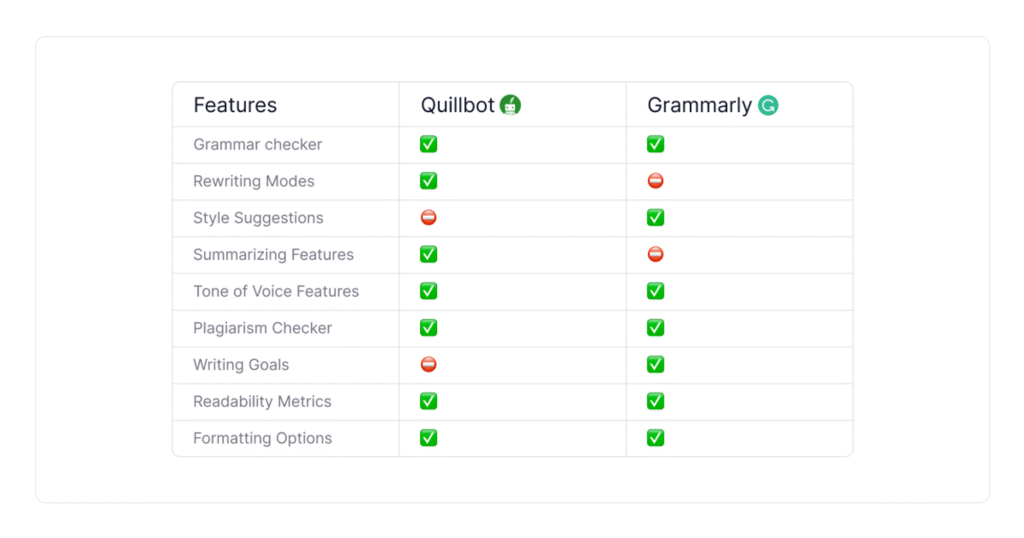This screenshot has width=1024, height=538.
Task: Click Grammarly's red no-entry icon for Rewriting Modes
Action: click(656, 181)
